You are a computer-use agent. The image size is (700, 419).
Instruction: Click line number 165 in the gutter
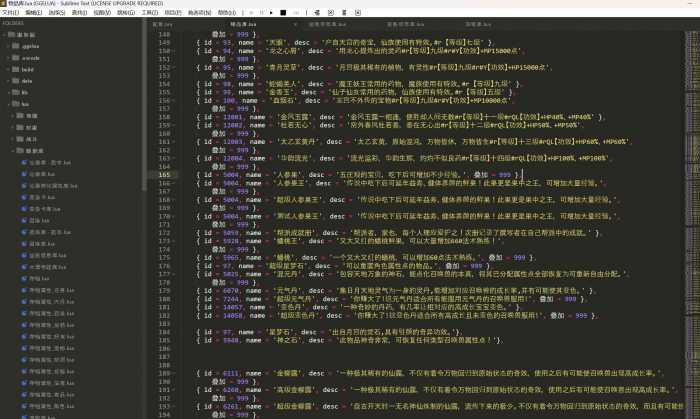coord(164,175)
